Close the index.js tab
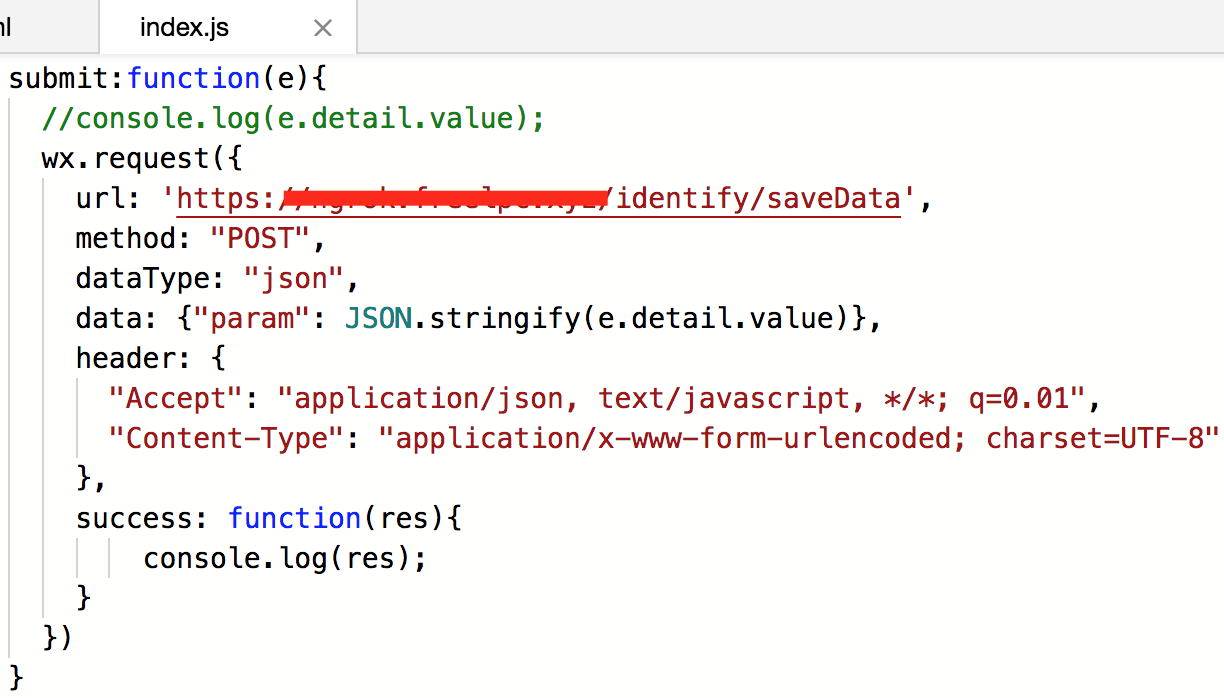Image resolution: width=1224 pixels, height=698 pixels. 323,28
